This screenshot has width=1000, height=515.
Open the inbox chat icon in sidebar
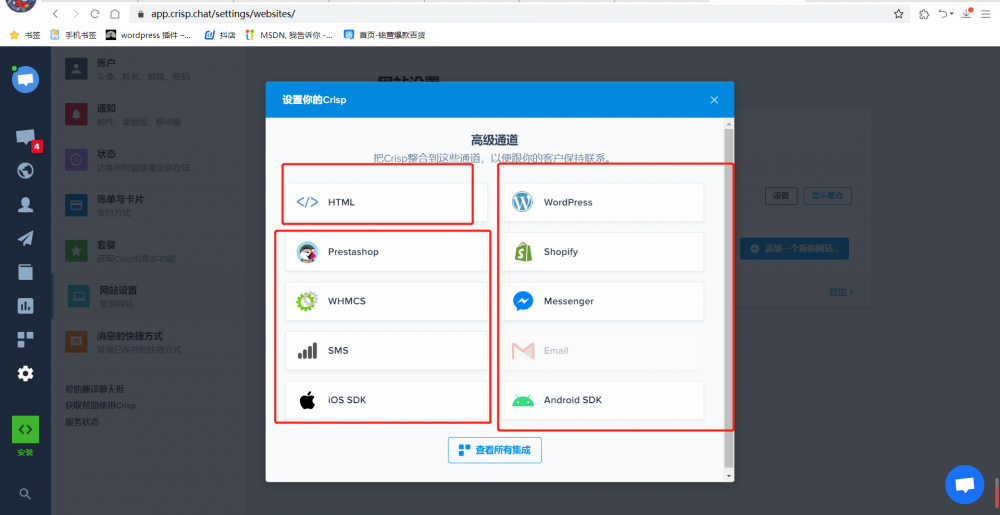tap(25, 138)
